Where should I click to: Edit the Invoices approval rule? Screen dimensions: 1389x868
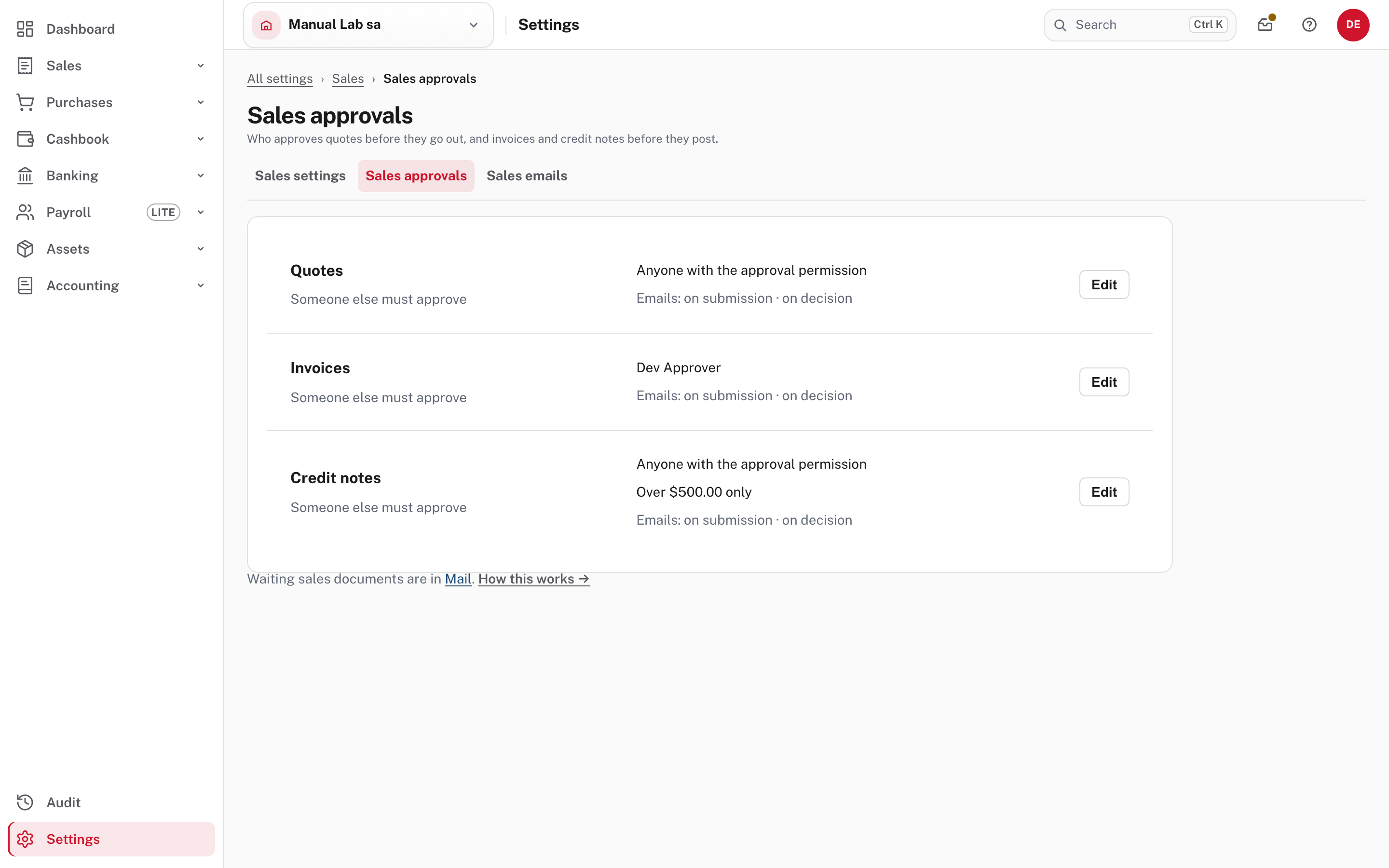point(1104,382)
